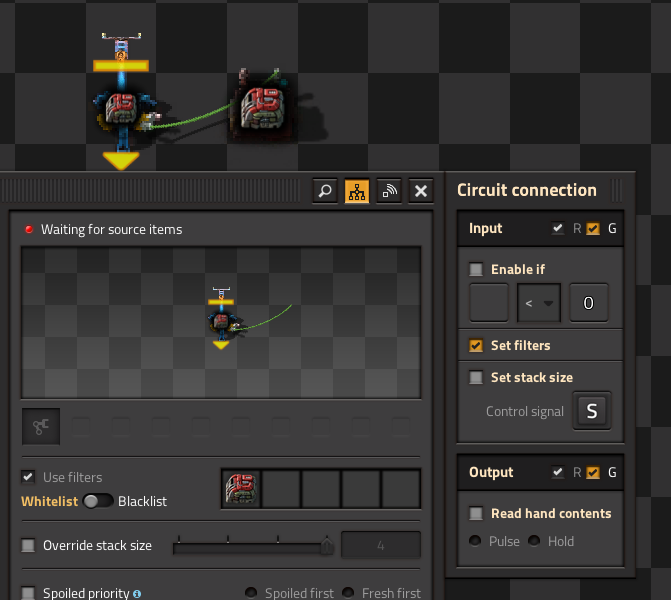Adjust the override stack size slider
The height and width of the screenshot is (600, 671).
coord(253,546)
